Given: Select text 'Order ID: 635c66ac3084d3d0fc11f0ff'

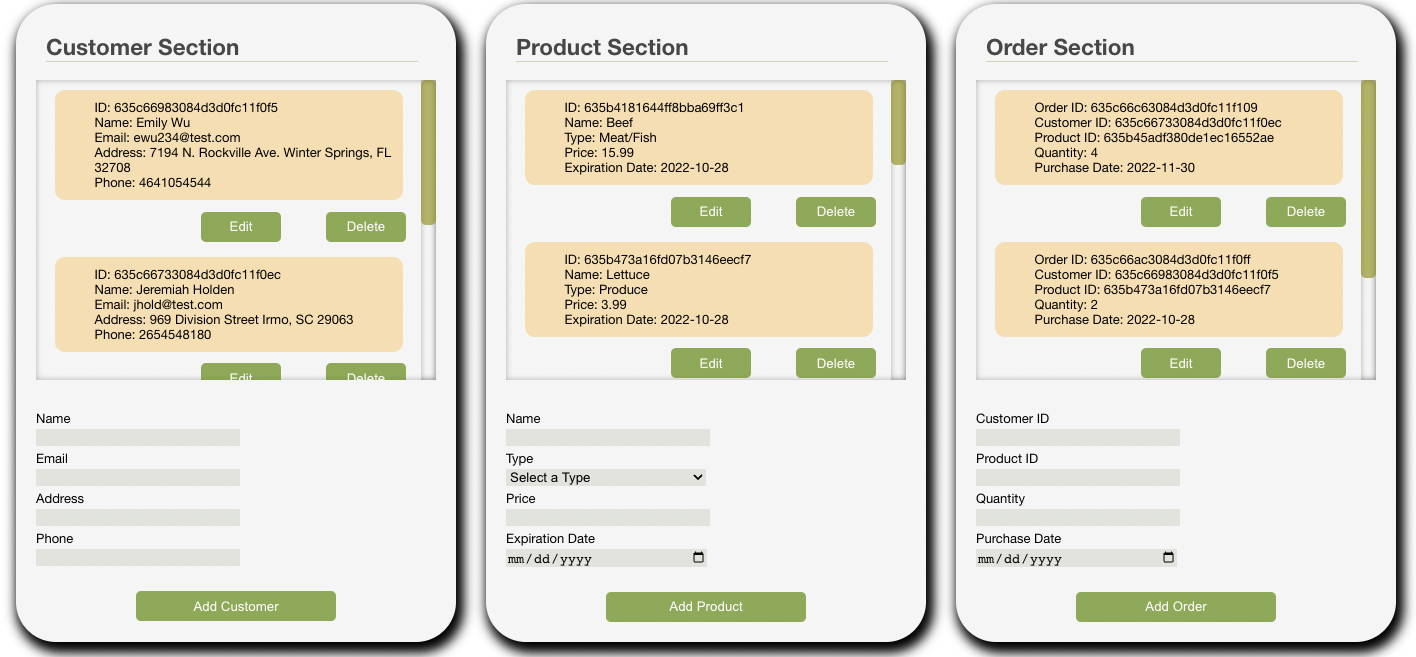Looking at the screenshot, I should click(1142, 259).
